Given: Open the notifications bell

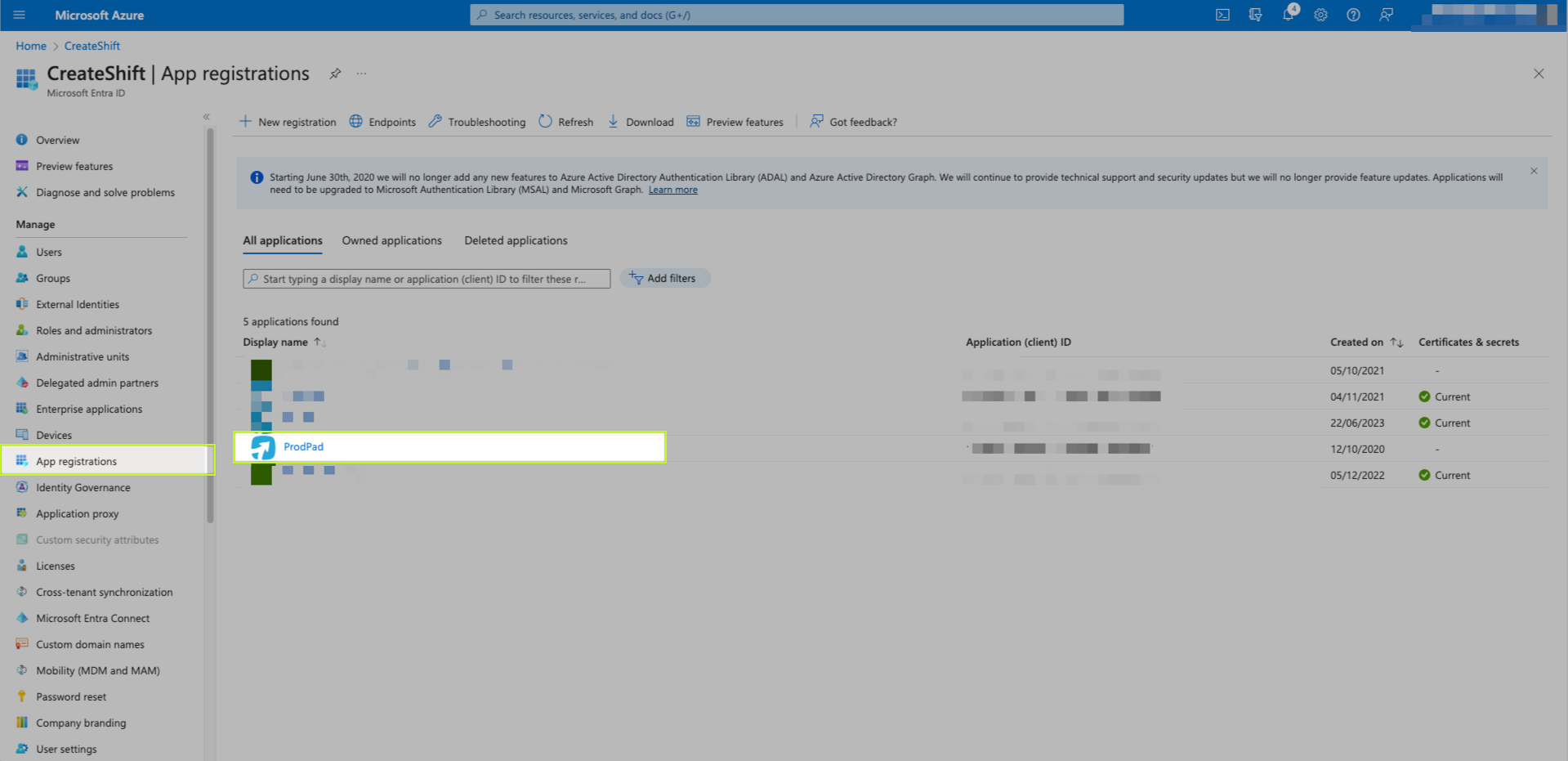Looking at the screenshot, I should click(x=1289, y=15).
